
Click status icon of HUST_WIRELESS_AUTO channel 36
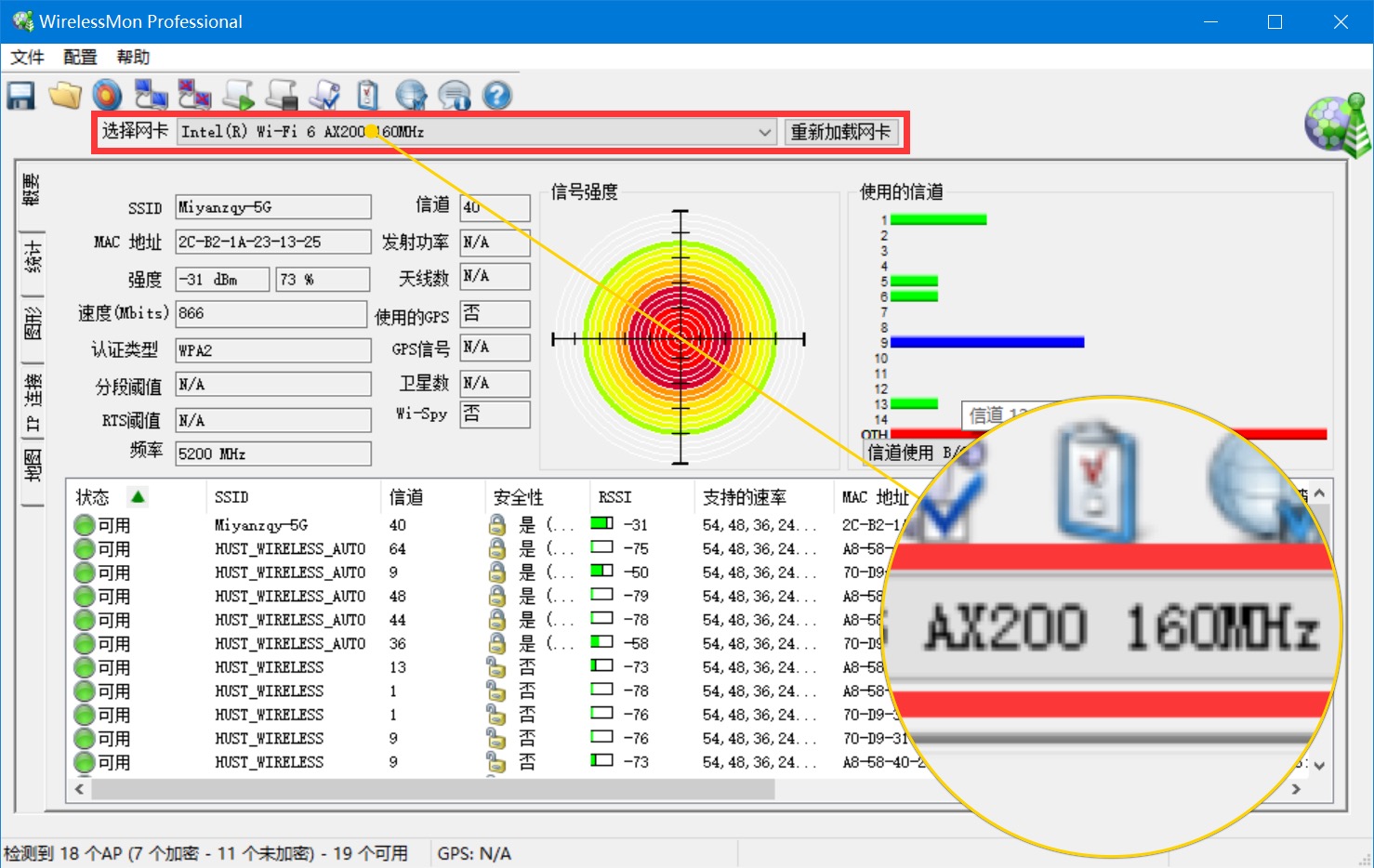(x=85, y=643)
